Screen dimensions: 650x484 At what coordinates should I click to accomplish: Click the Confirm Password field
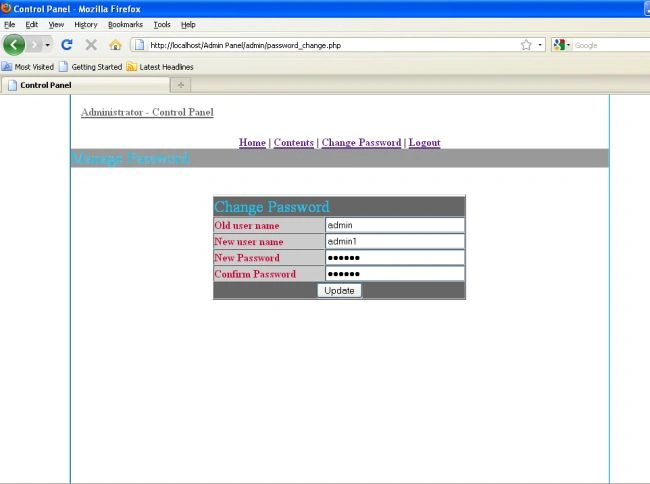pos(395,274)
